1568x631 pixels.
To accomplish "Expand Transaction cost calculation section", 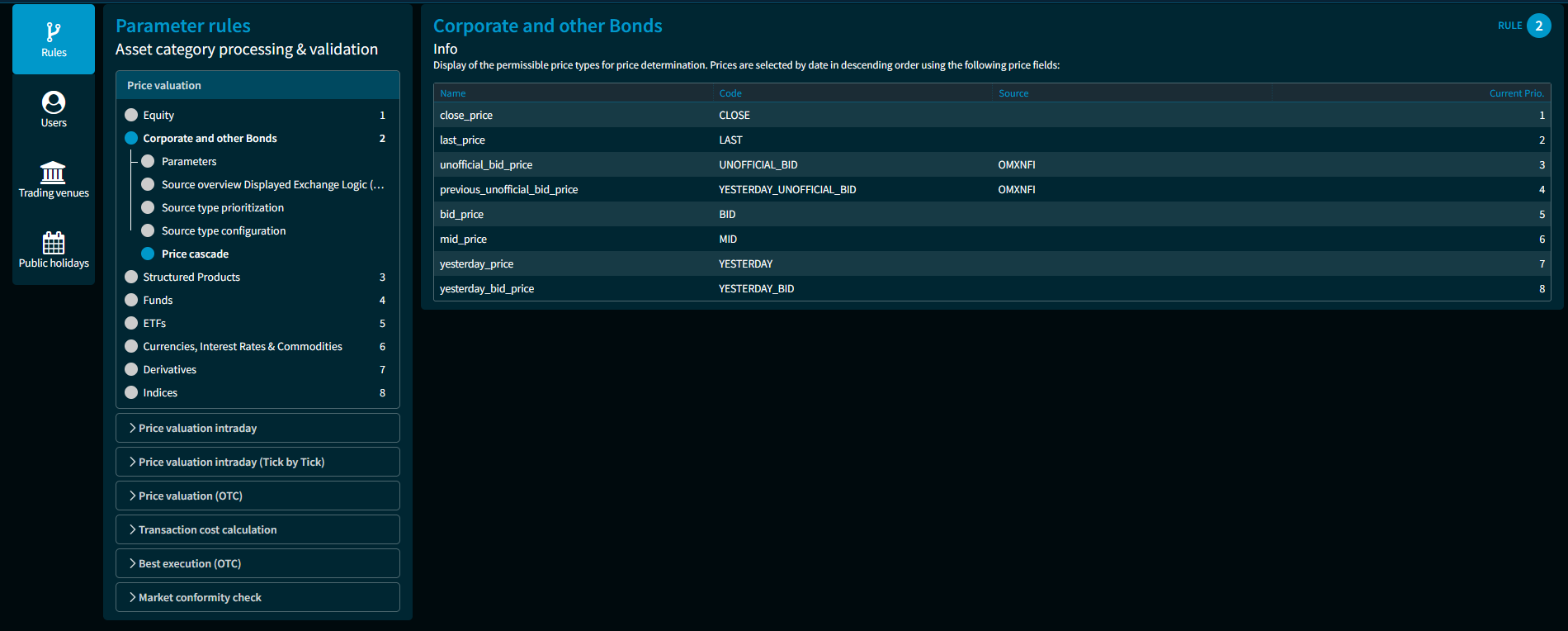I will 257,529.
